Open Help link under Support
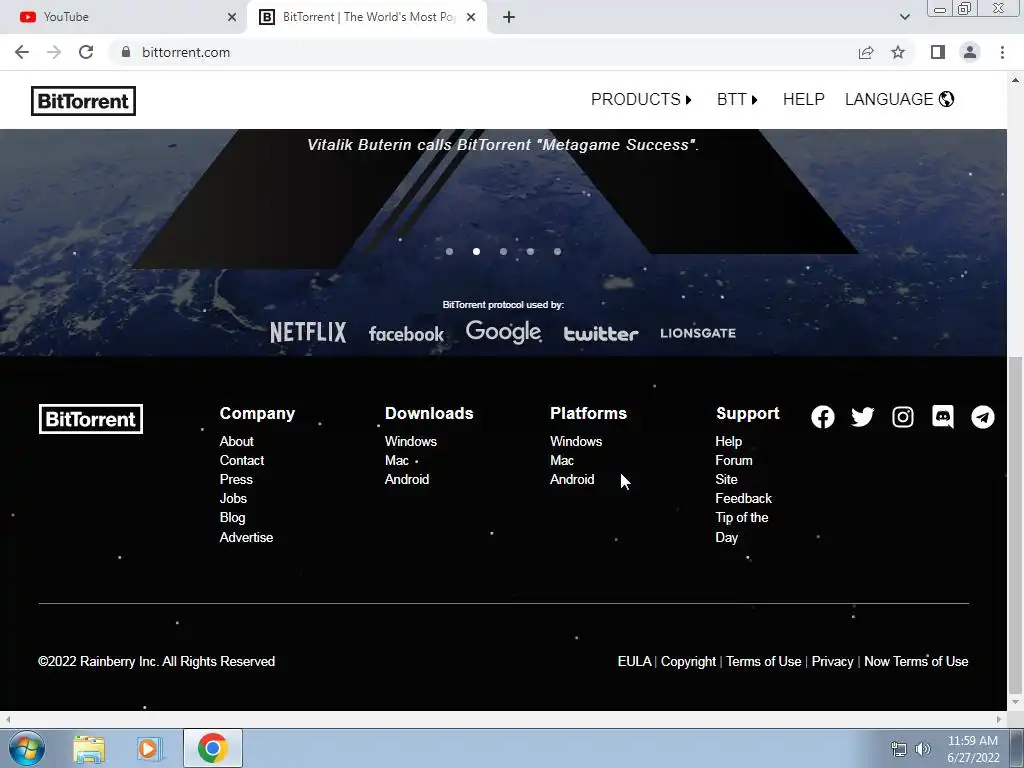Screen dimensions: 1024x768 pyautogui.click(x=728, y=441)
